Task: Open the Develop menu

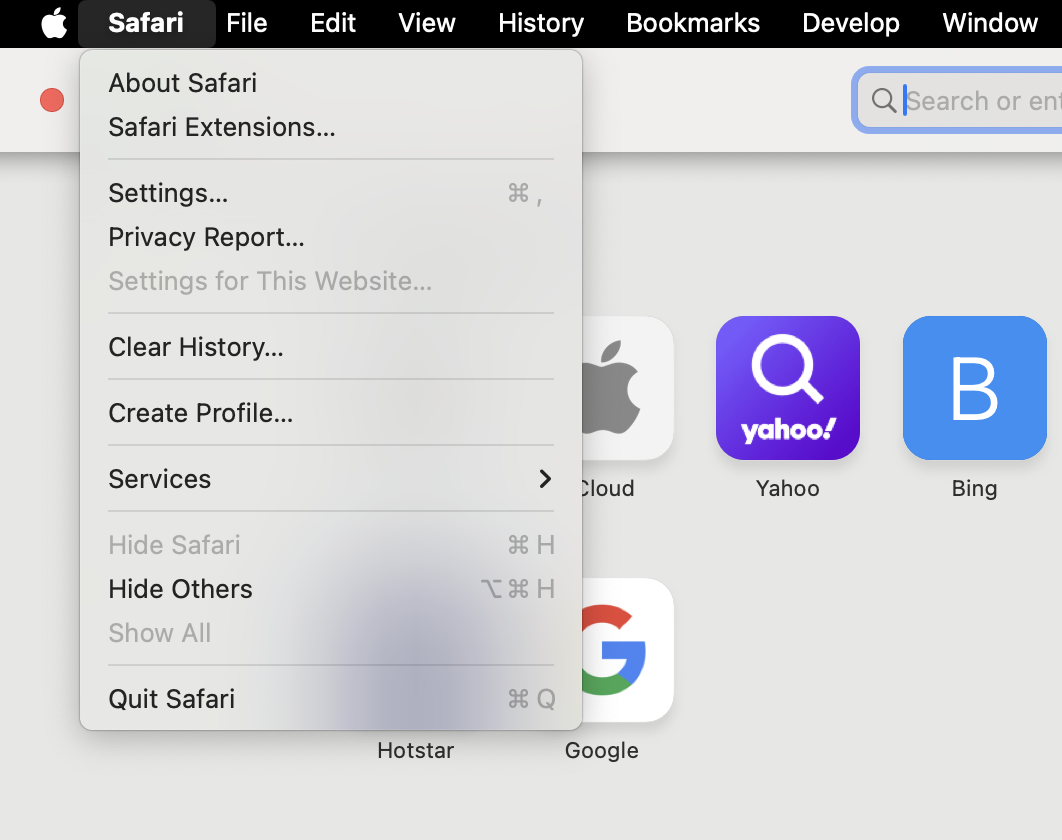Action: (x=851, y=23)
